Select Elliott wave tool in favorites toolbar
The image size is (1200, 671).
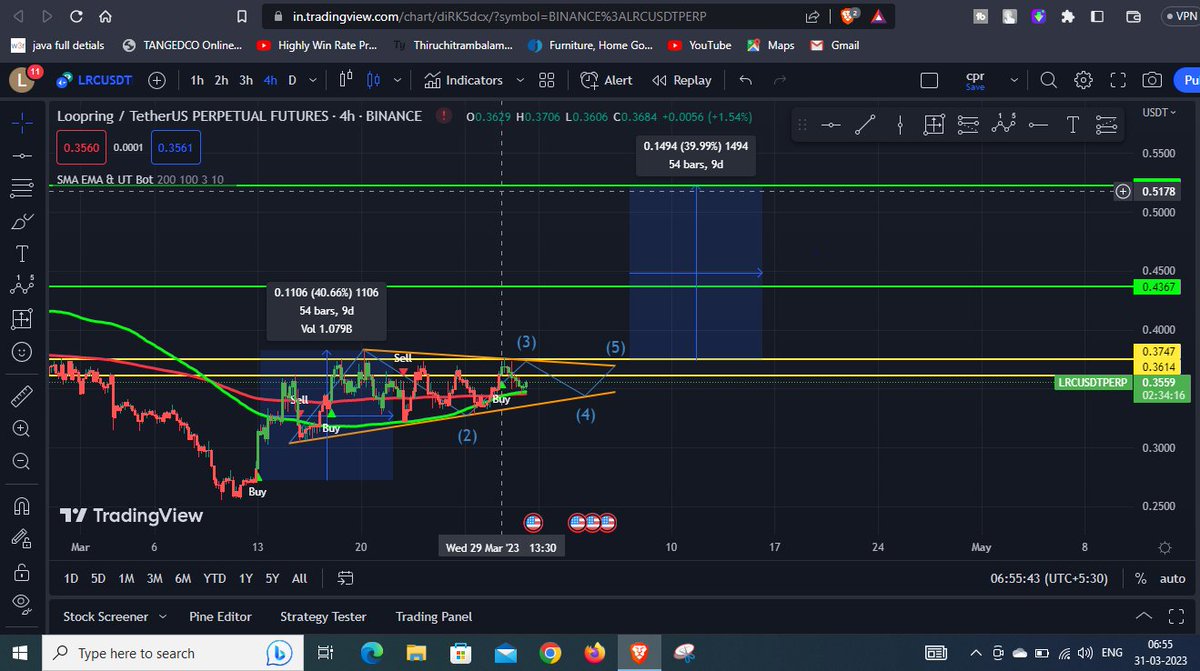coord(1003,125)
